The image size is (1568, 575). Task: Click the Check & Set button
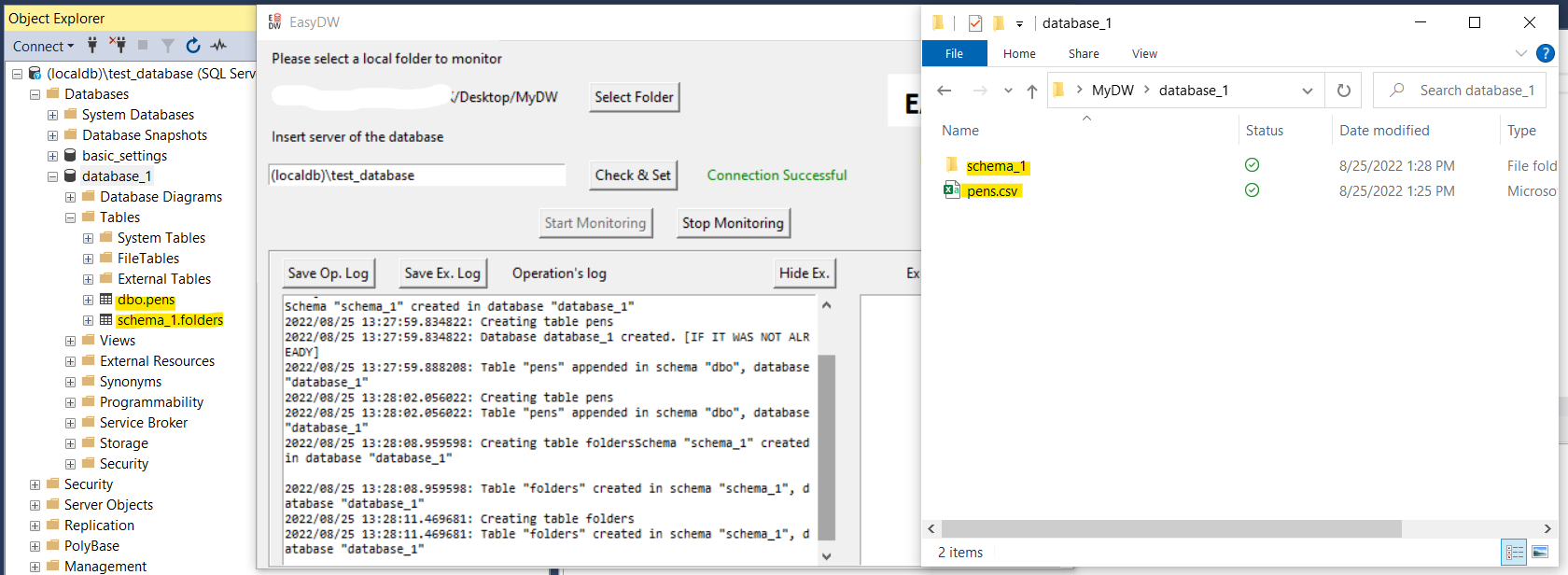tap(633, 175)
